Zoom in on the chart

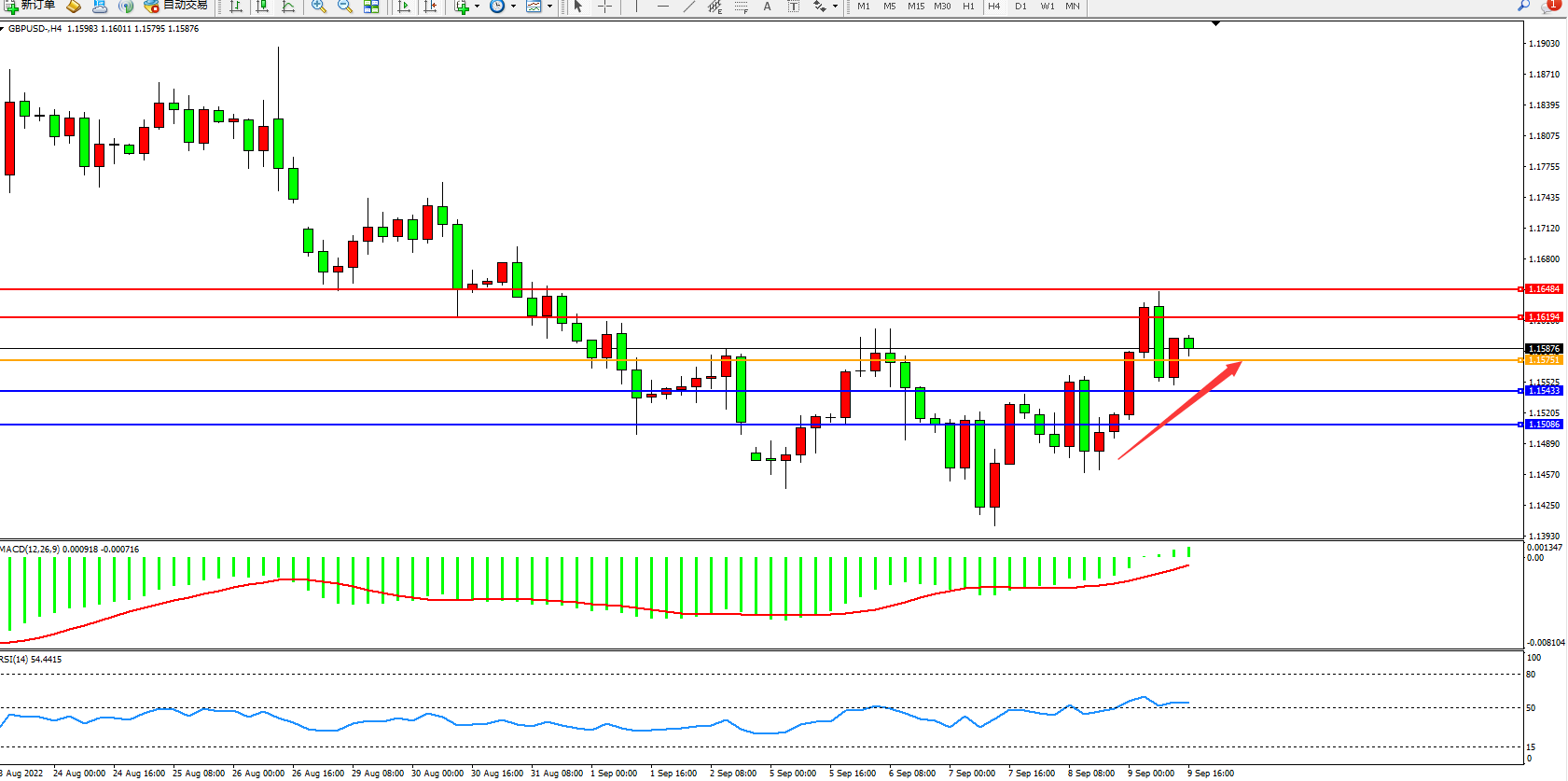click(x=319, y=7)
